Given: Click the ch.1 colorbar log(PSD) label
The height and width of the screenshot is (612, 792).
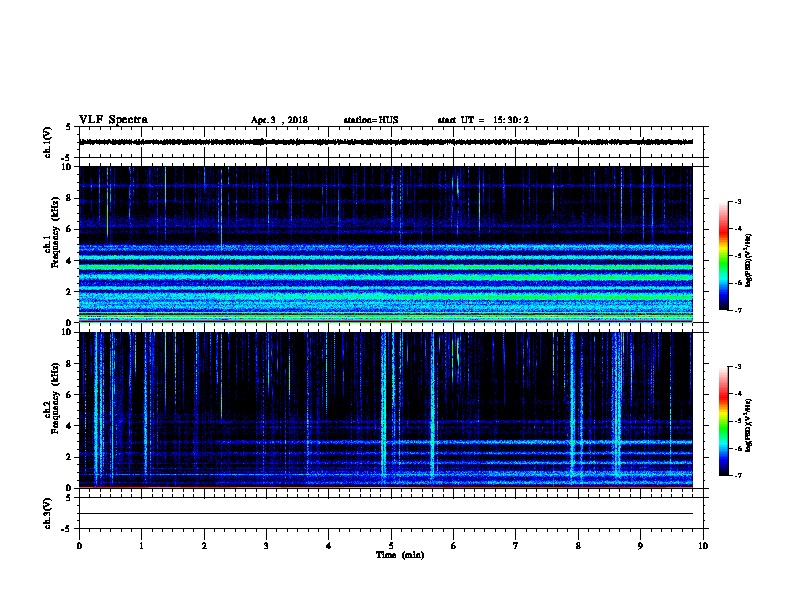Looking at the screenshot, I should click(x=748, y=260).
